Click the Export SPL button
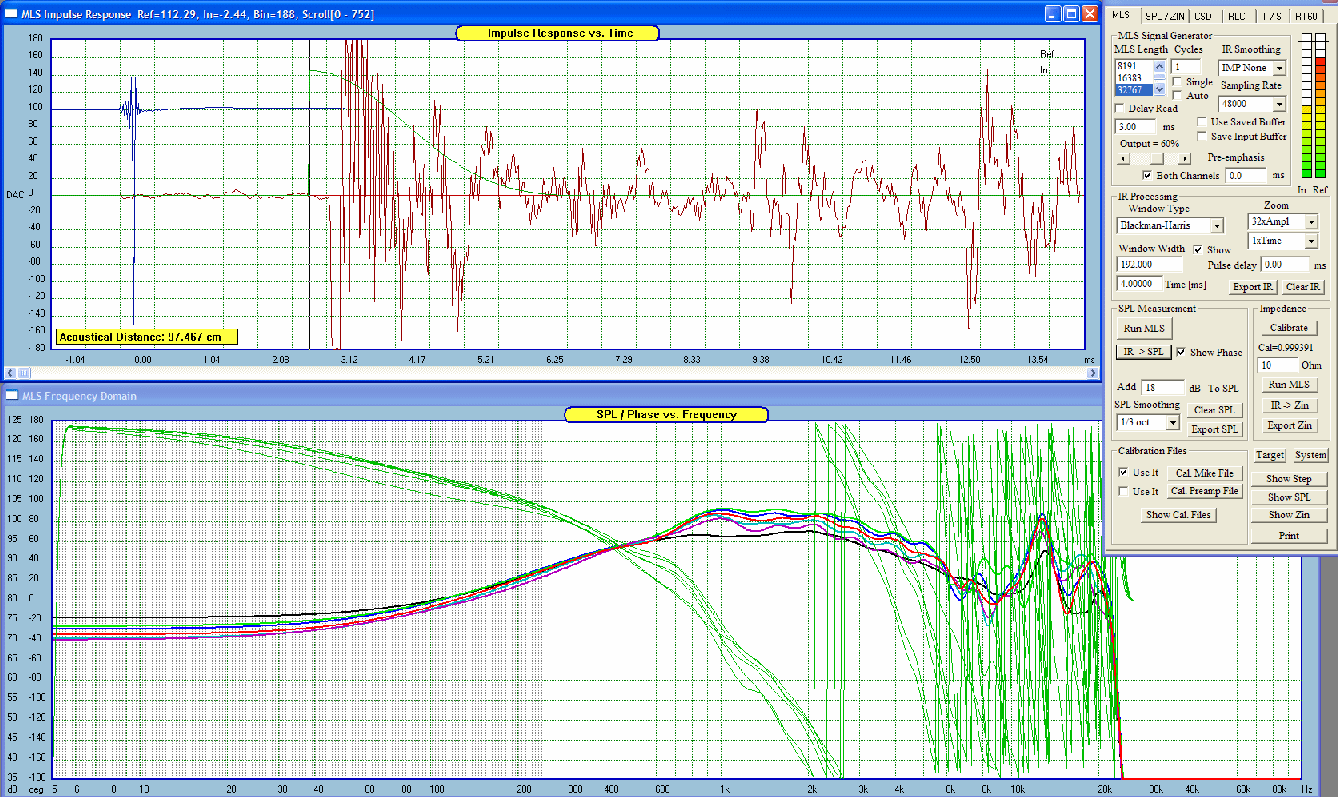The height and width of the screenshot is (797, 1338). click(1216, 430)
